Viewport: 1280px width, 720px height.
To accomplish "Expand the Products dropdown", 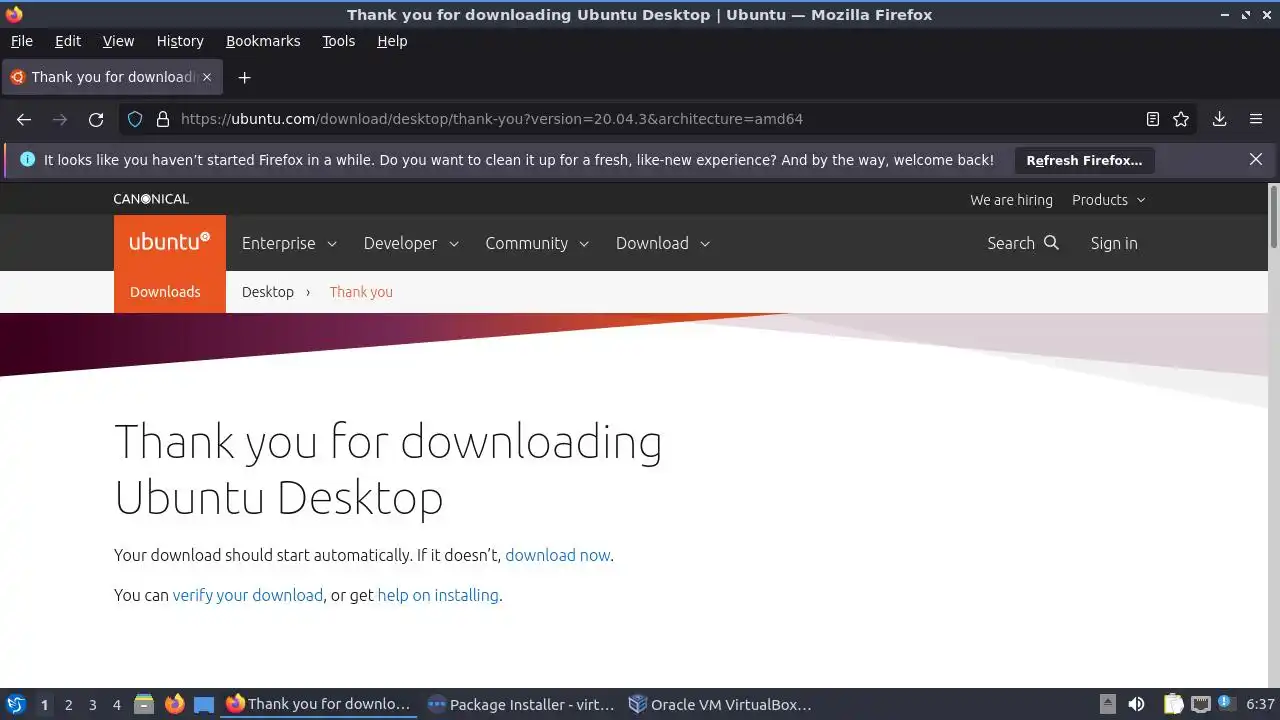I will coord(1108,200).
